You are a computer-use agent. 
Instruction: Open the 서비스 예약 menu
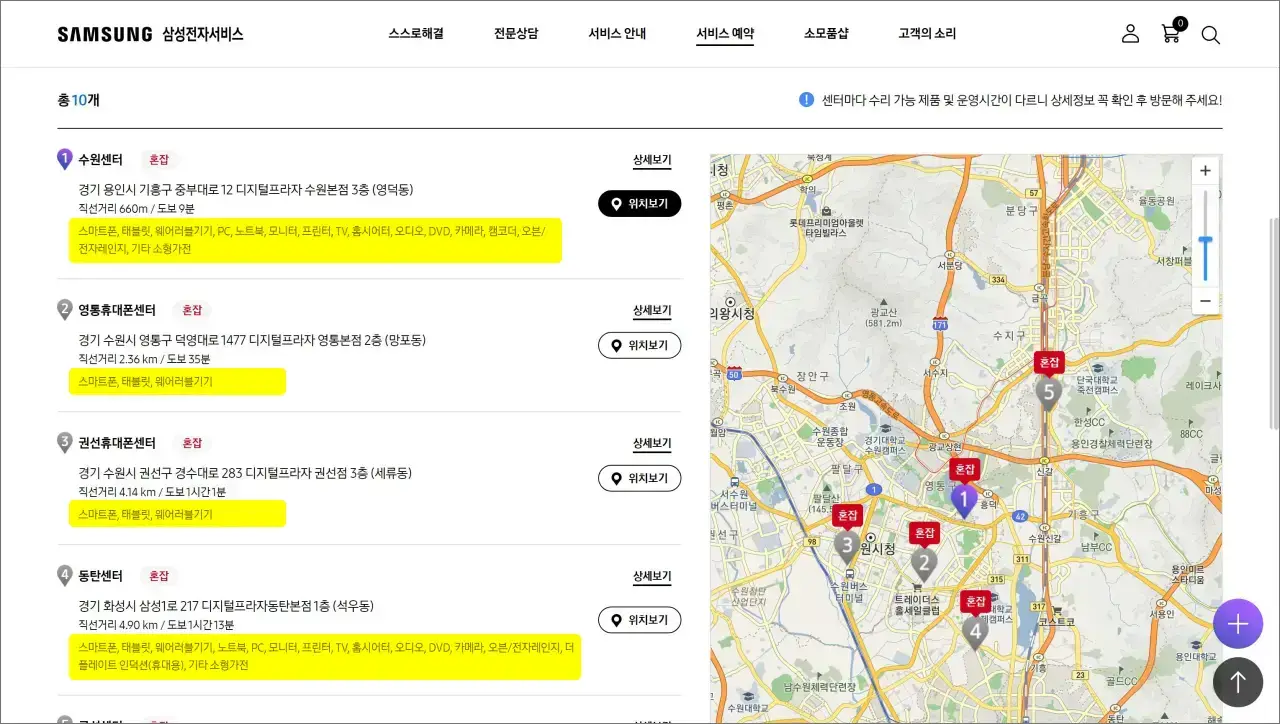(725, 34)
